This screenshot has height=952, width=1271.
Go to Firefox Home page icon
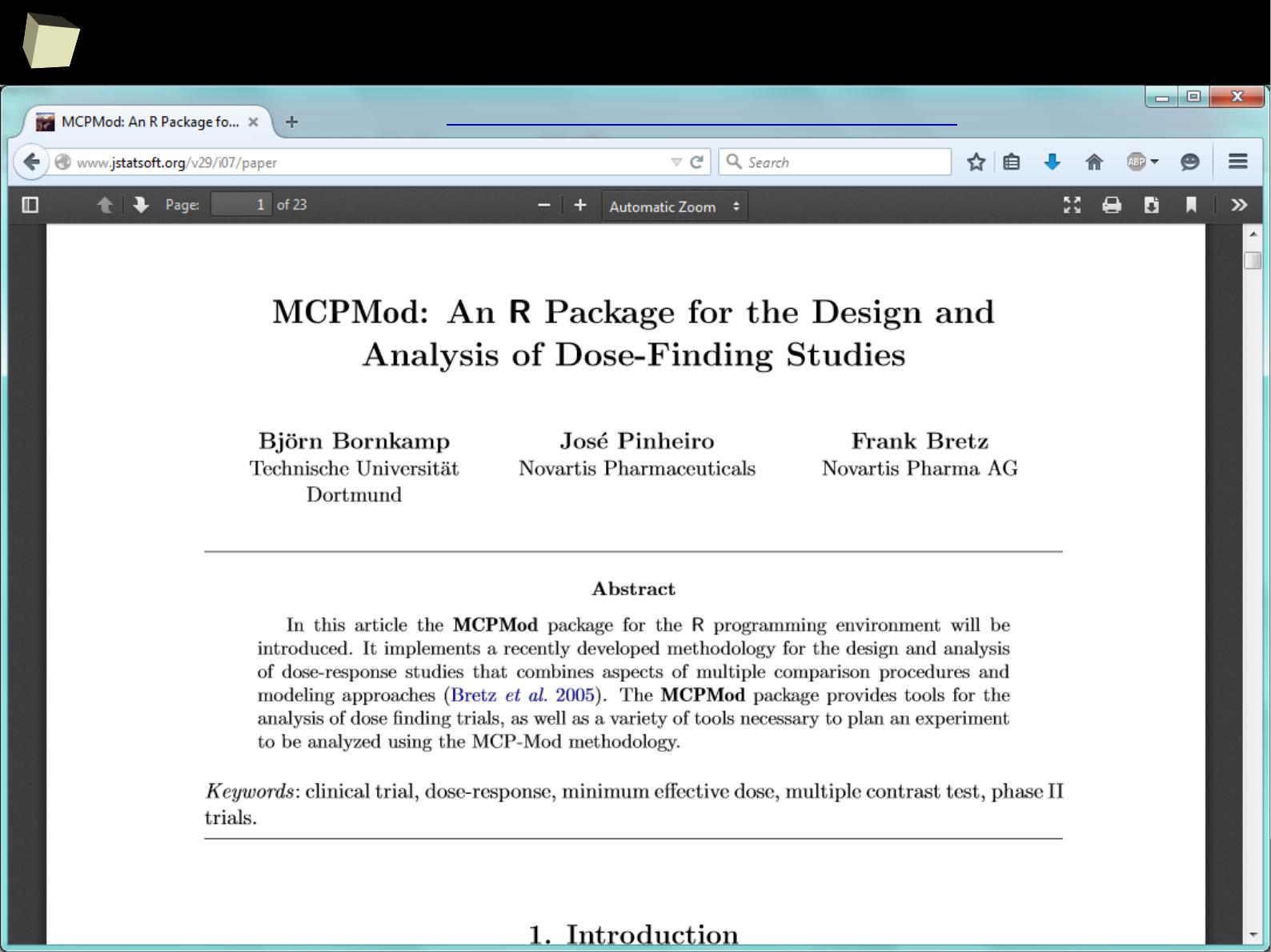[1094, 162]
